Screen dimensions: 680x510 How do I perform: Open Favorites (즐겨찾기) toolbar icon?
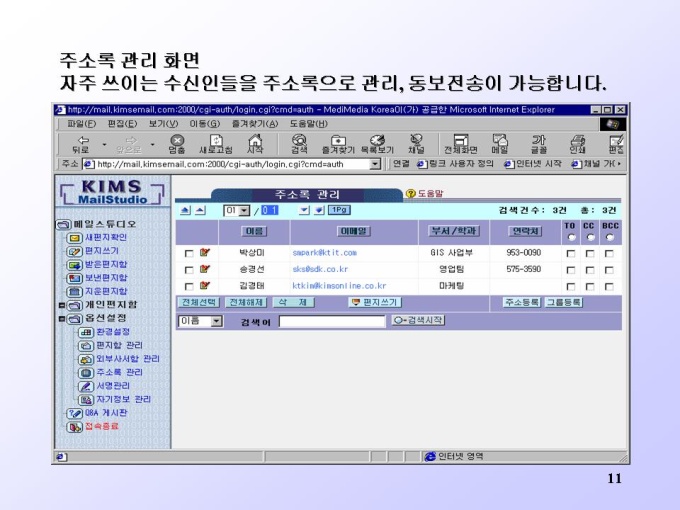point(338,144)
